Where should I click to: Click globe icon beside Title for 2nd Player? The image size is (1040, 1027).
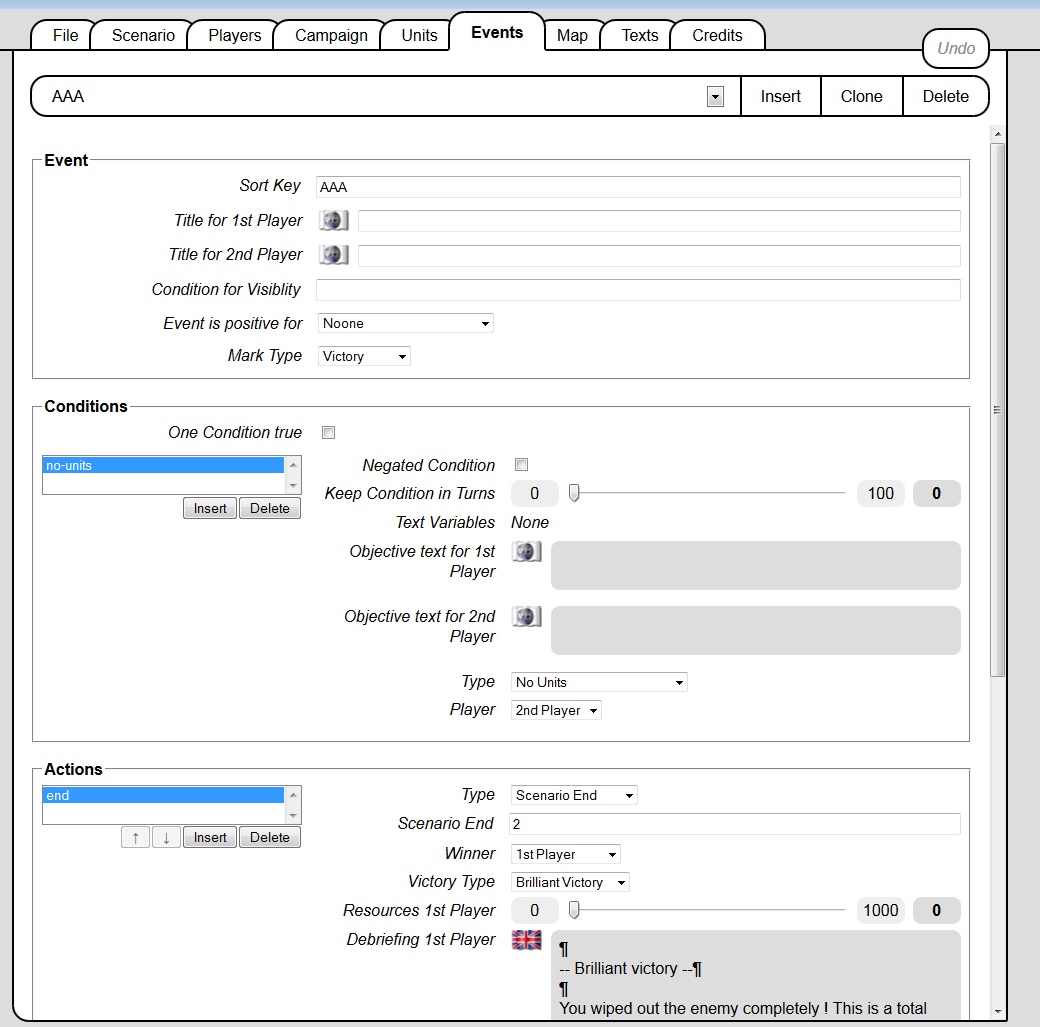pos(333,255)
